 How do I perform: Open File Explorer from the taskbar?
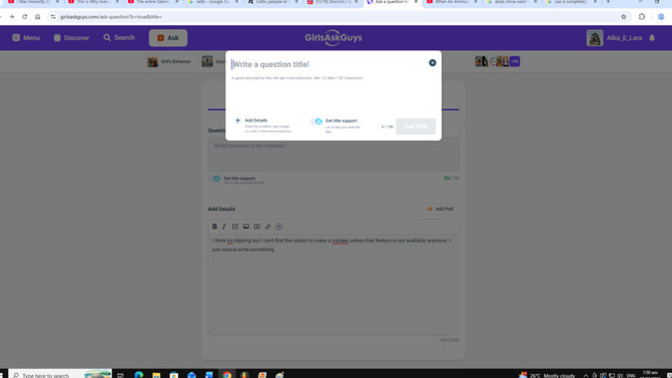156,375
